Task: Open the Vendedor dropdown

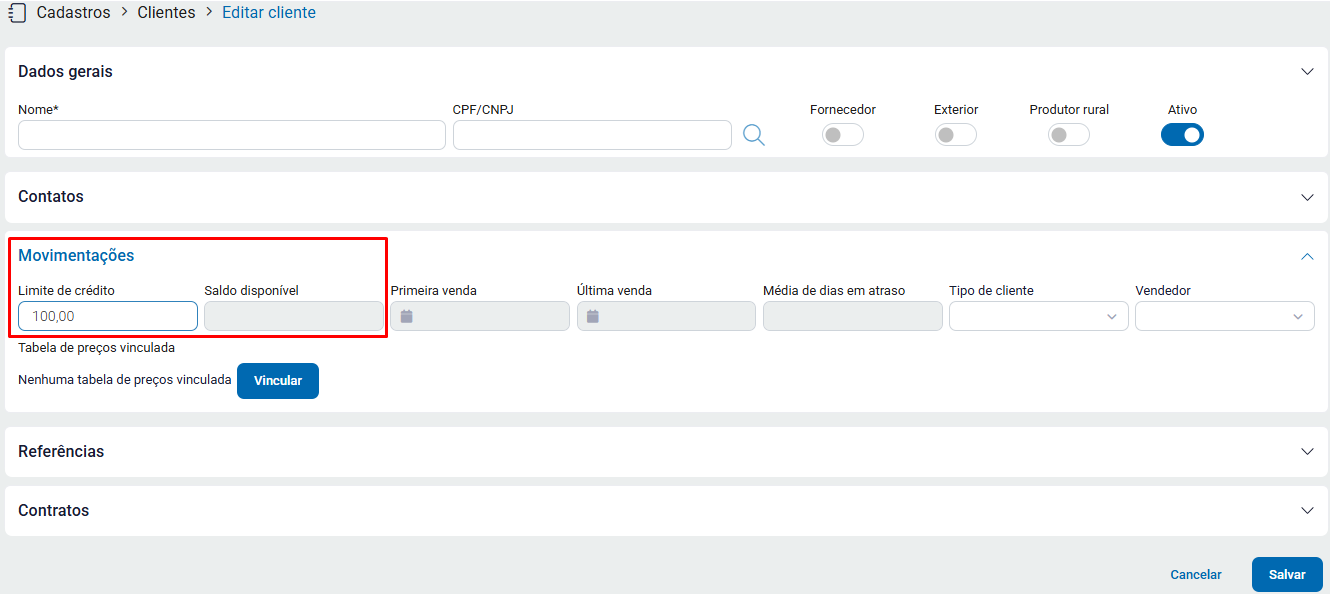Action: coord(1224,316)
